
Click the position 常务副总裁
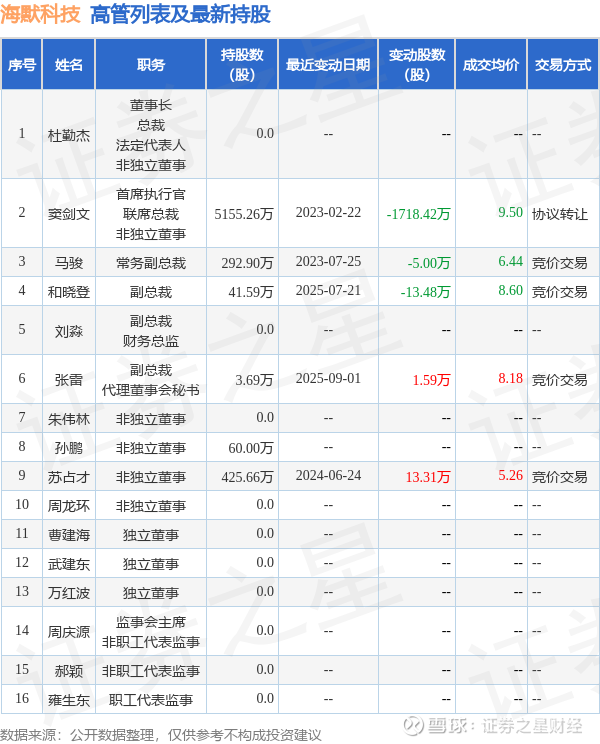click(x=151, y=262)
